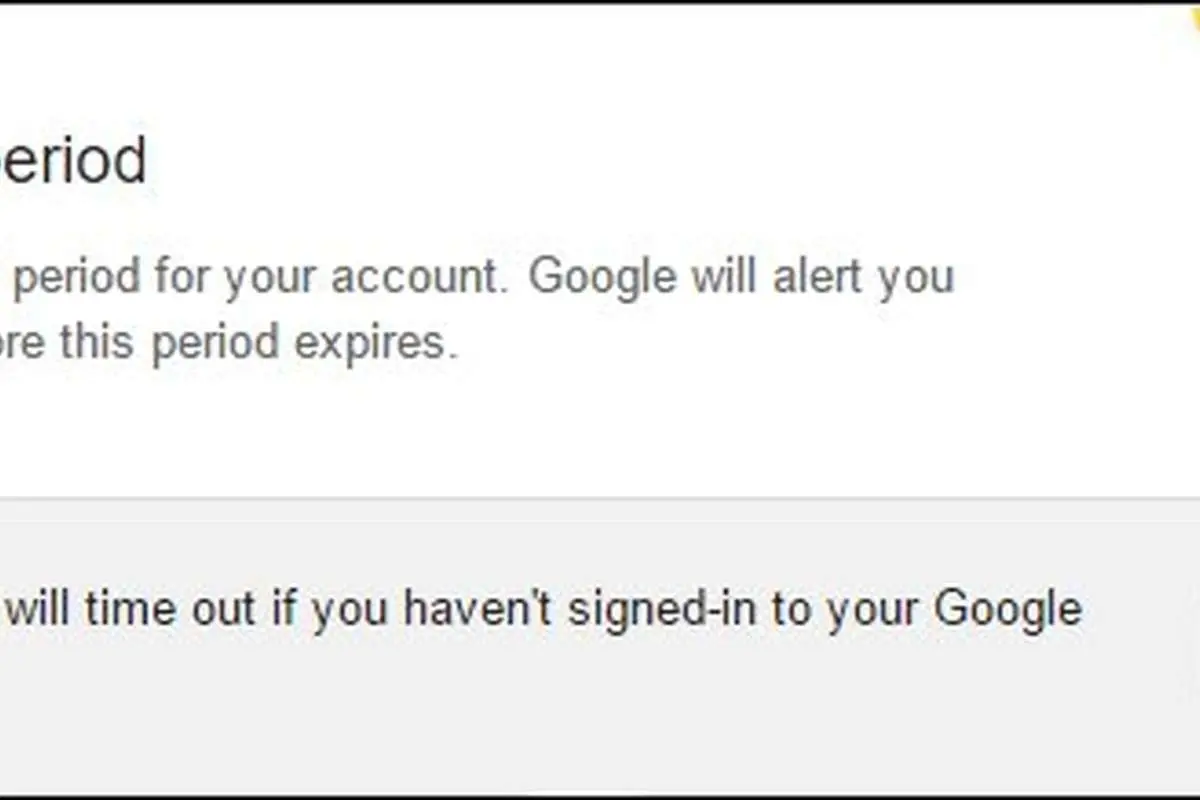Viewport: 1200px width, 800px height.
Task: Click the partially visible 'eriod' heading
Action: pos(73,162)
